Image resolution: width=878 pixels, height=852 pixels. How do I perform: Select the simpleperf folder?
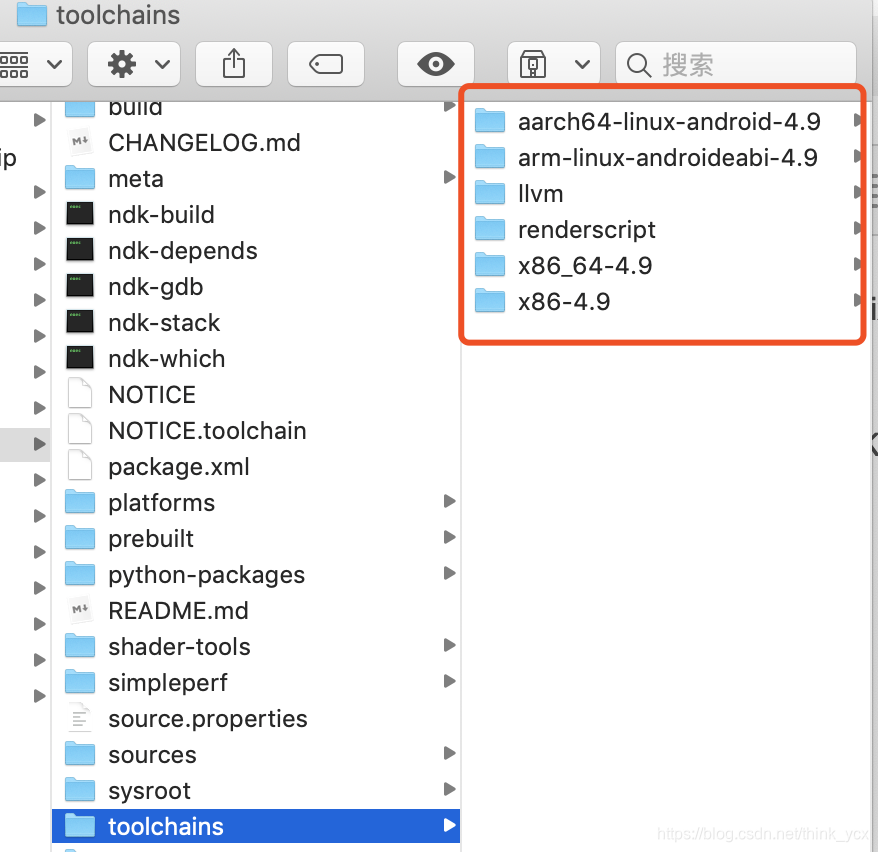click(256, 682)
